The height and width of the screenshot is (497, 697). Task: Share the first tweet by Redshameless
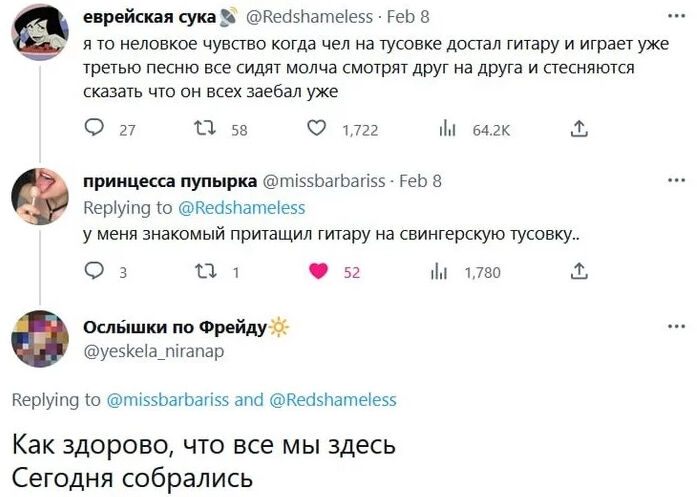tap(578, 128)
